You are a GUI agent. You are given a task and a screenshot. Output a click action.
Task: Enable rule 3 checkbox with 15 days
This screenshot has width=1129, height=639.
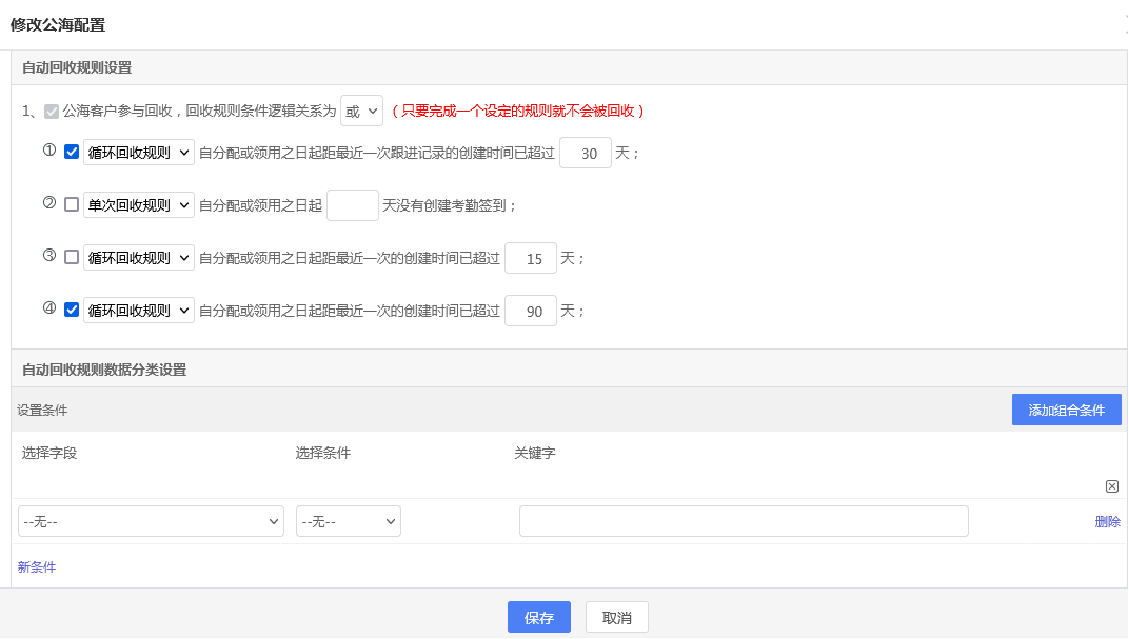(x=72, y=257)
